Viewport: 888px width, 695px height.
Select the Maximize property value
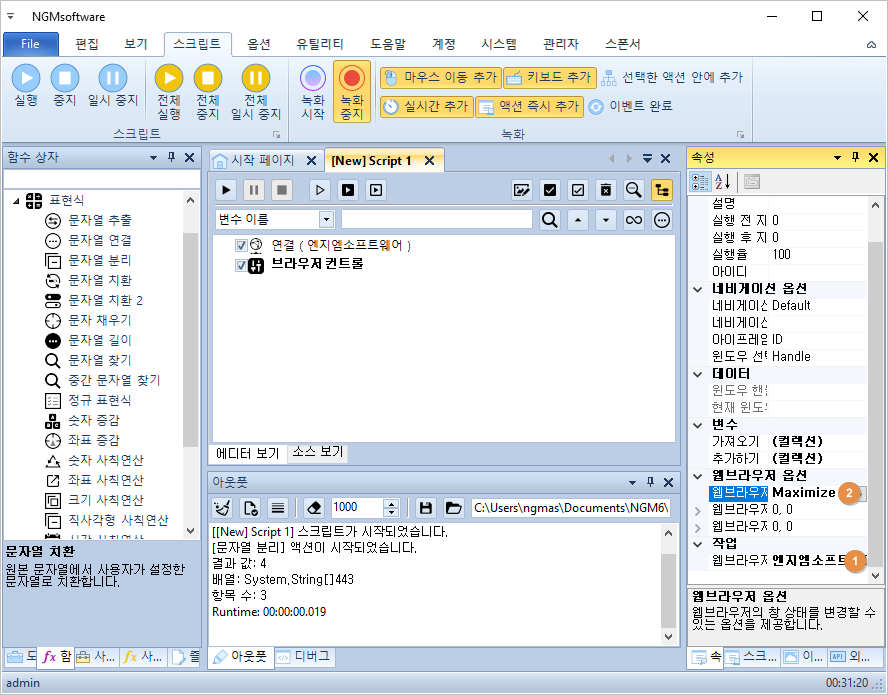[x=803, y=493]
